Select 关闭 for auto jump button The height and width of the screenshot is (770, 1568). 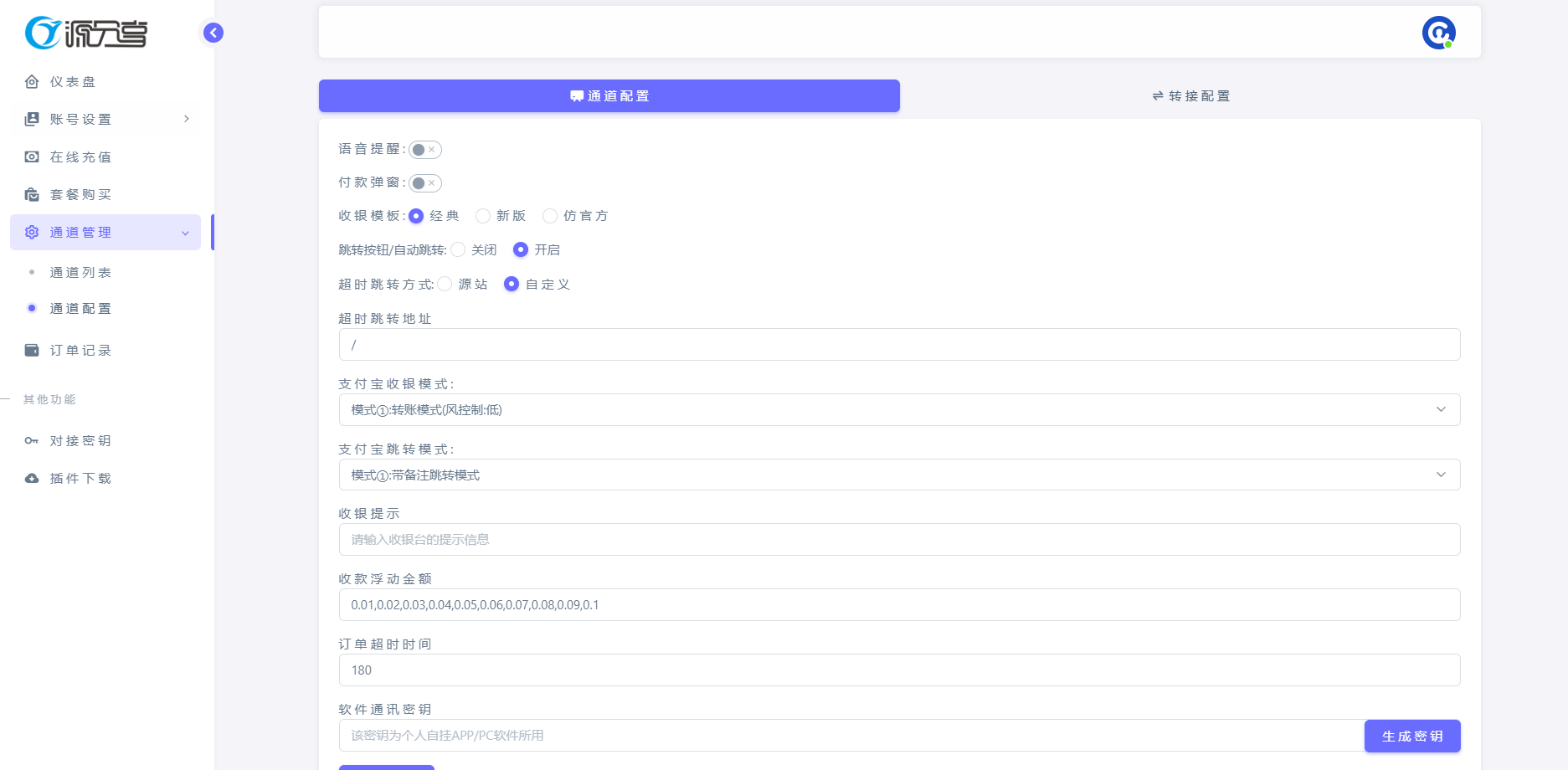point(458,249)
